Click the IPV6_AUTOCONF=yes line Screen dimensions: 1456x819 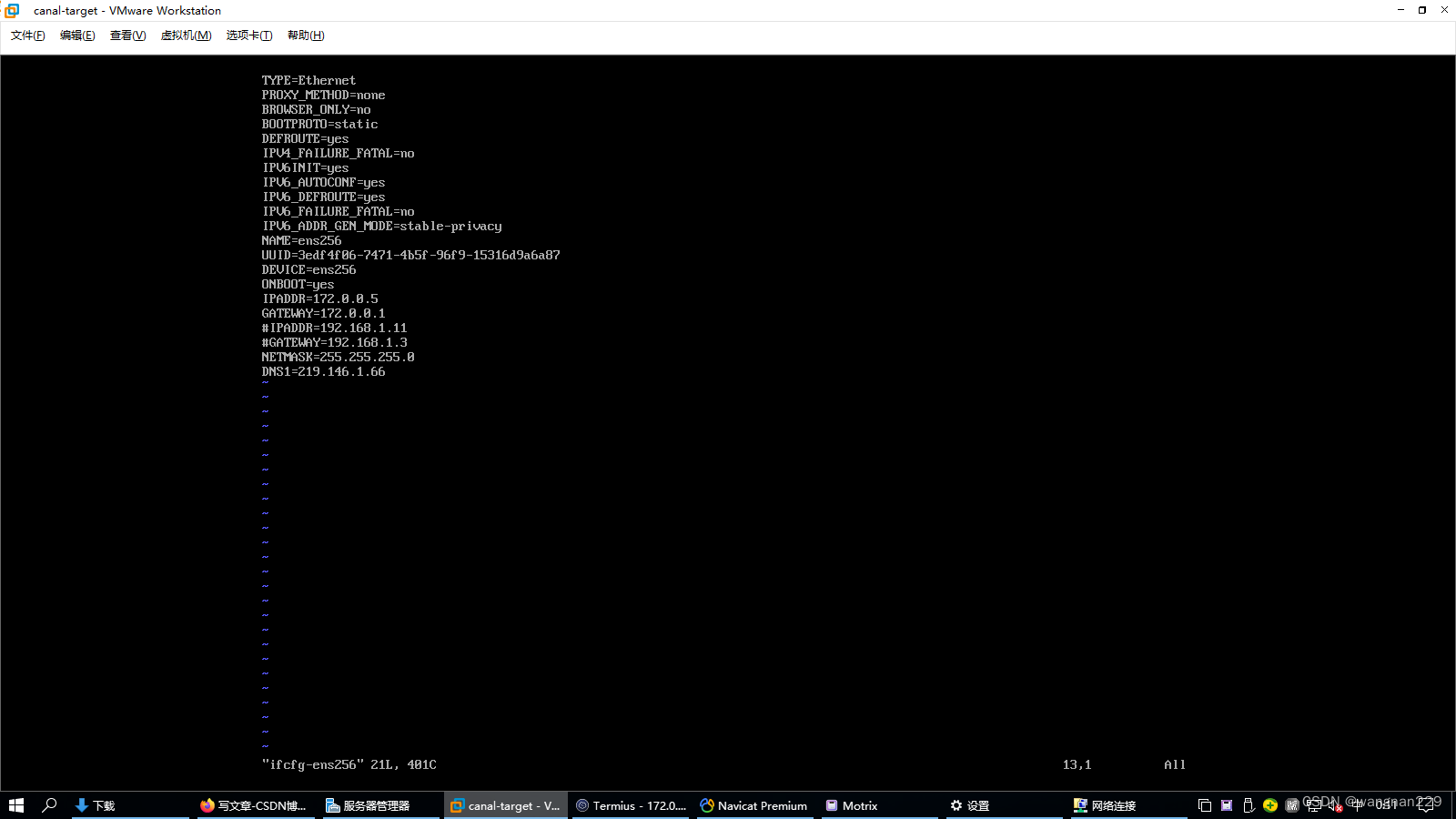[x=323, y=182]
